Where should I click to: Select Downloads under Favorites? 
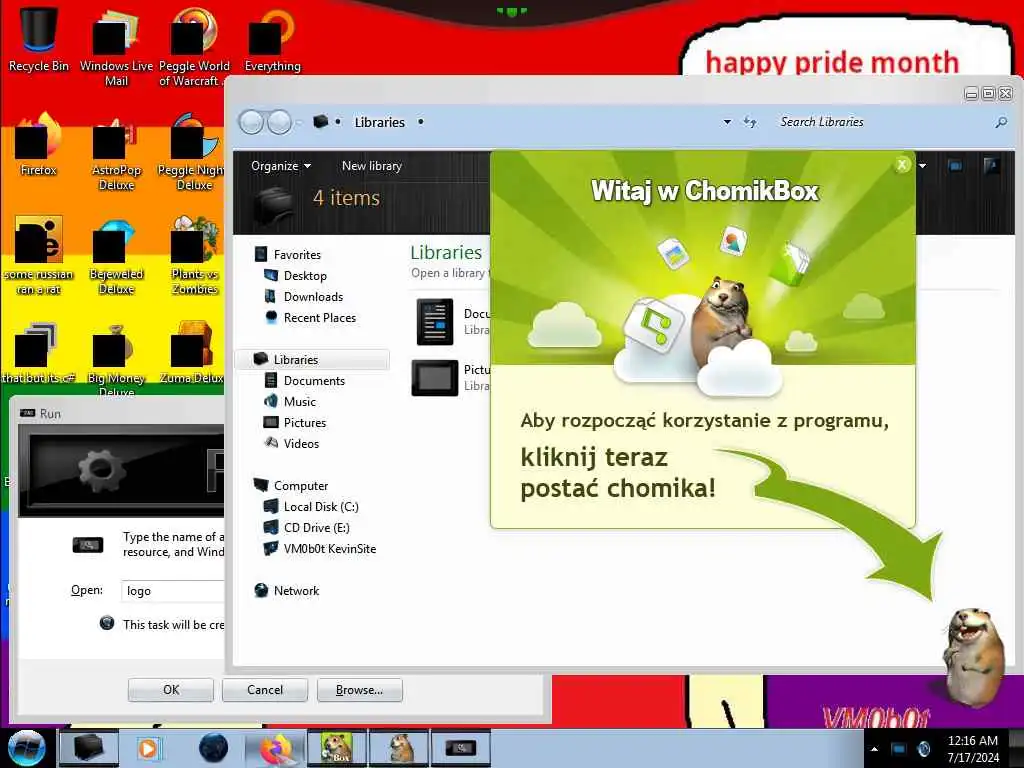[x=313, y=296]
